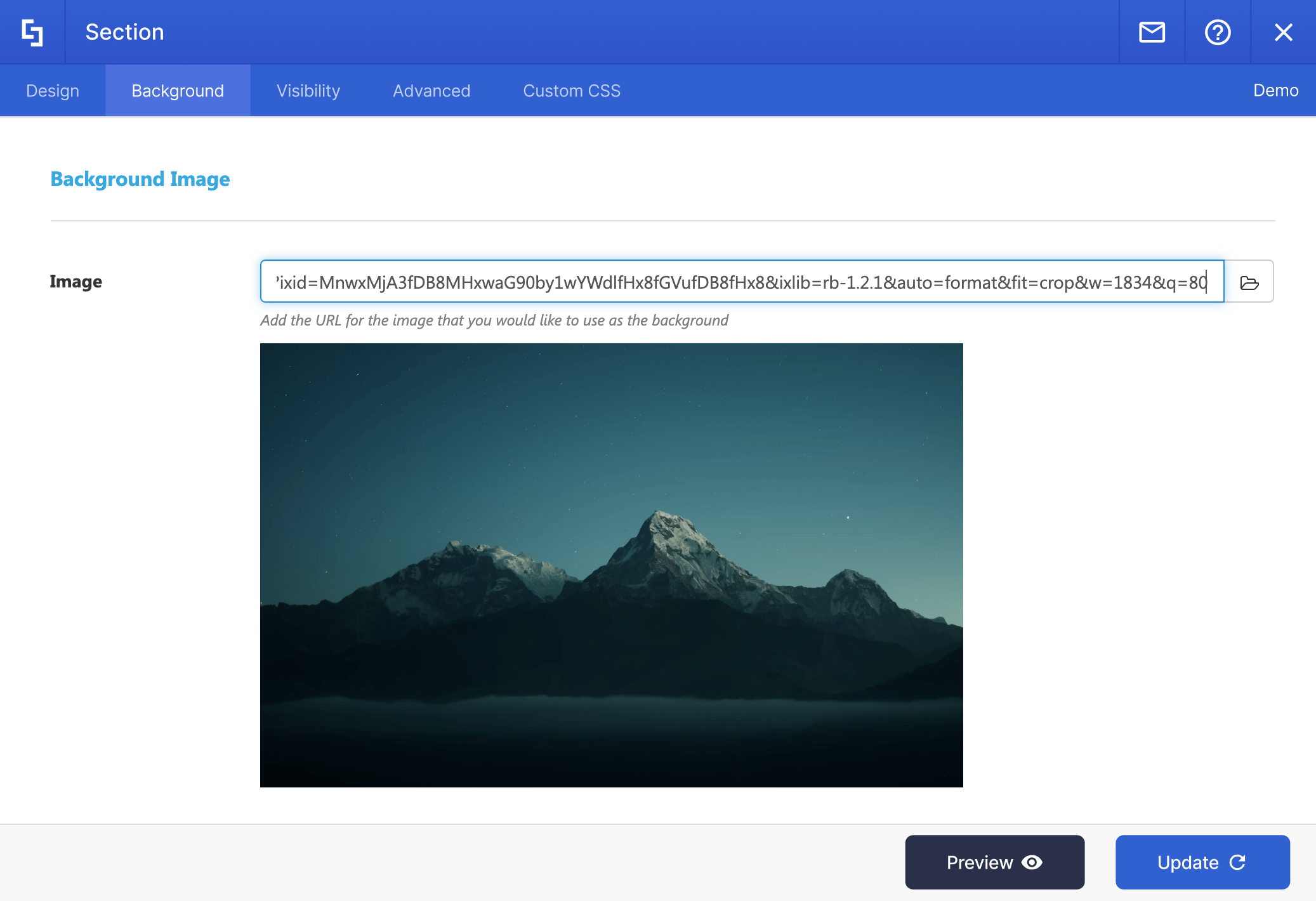The image size is (1316, 901).
Task: Click the Demo link
Action: 1275,91
